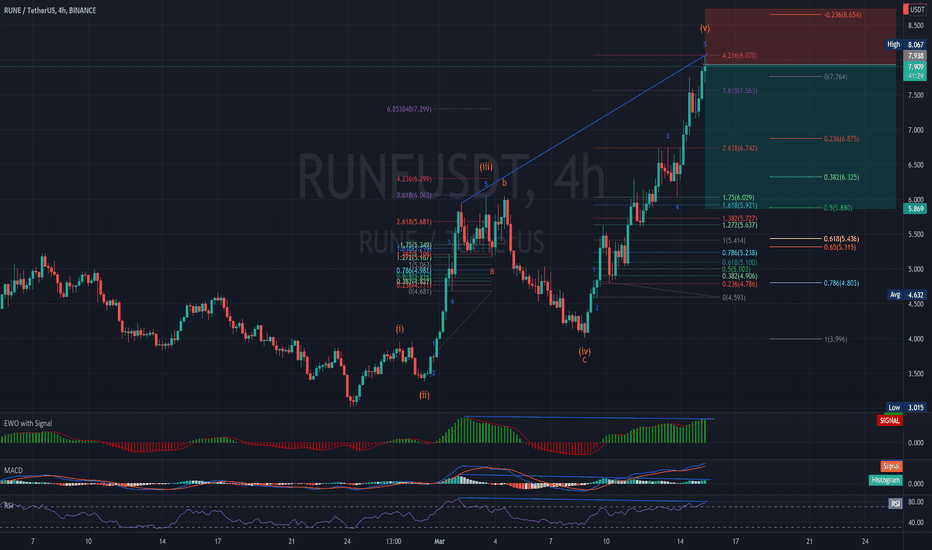932x550 pixels.
Task: Click the 0.786(4.803) retracement label
Action: [x=841, y=284]
